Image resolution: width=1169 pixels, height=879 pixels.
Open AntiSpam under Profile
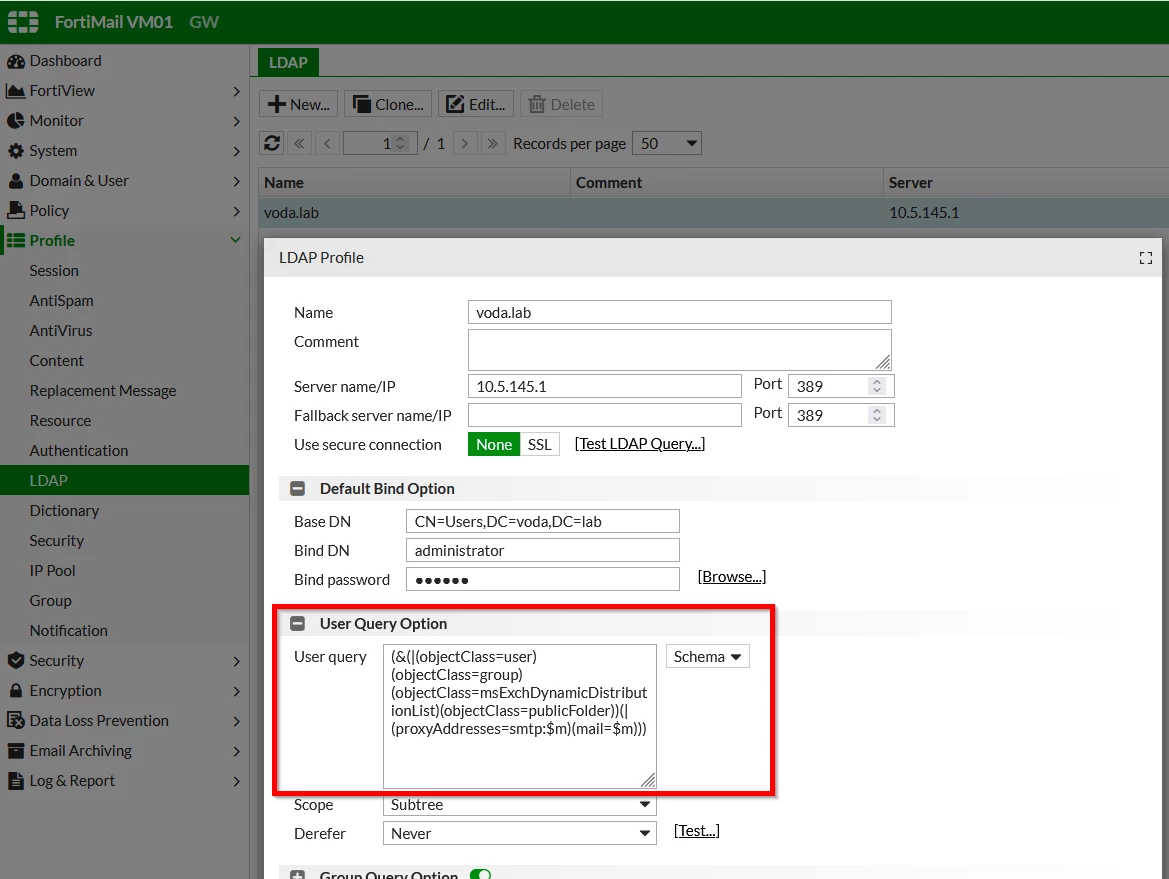62,300
